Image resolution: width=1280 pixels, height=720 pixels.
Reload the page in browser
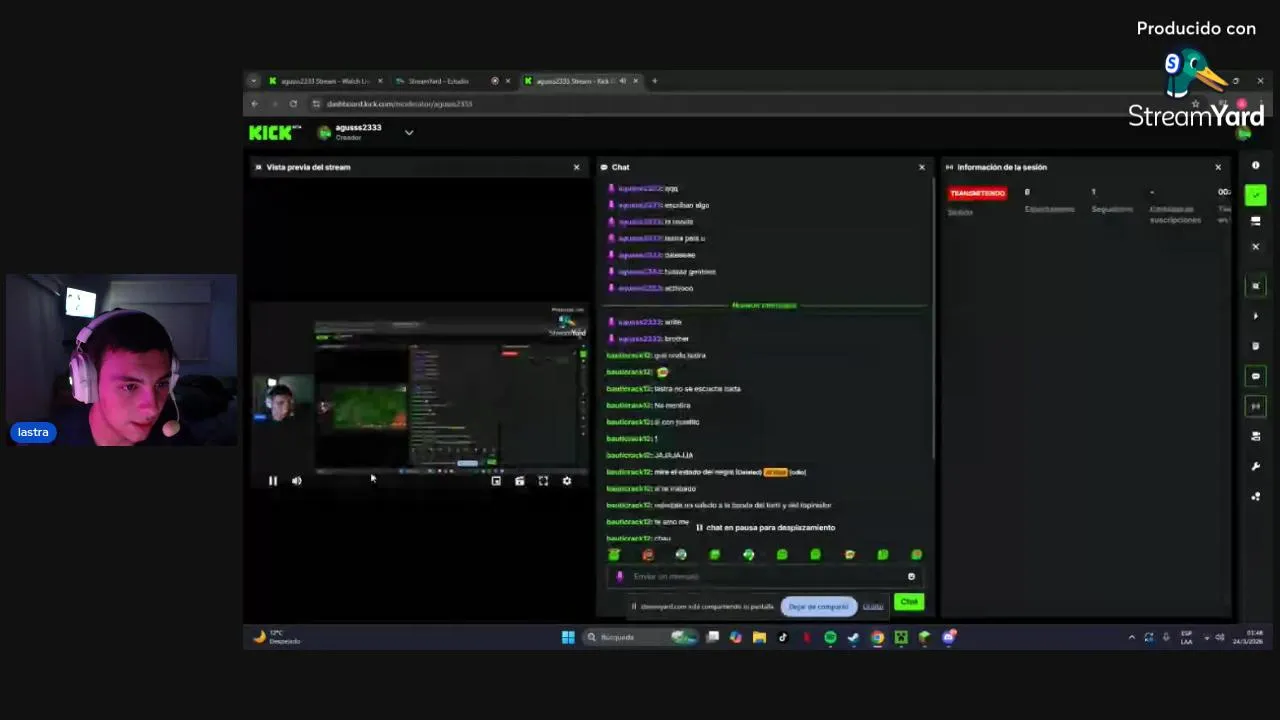pyautogui.click(x=293, y=104)
